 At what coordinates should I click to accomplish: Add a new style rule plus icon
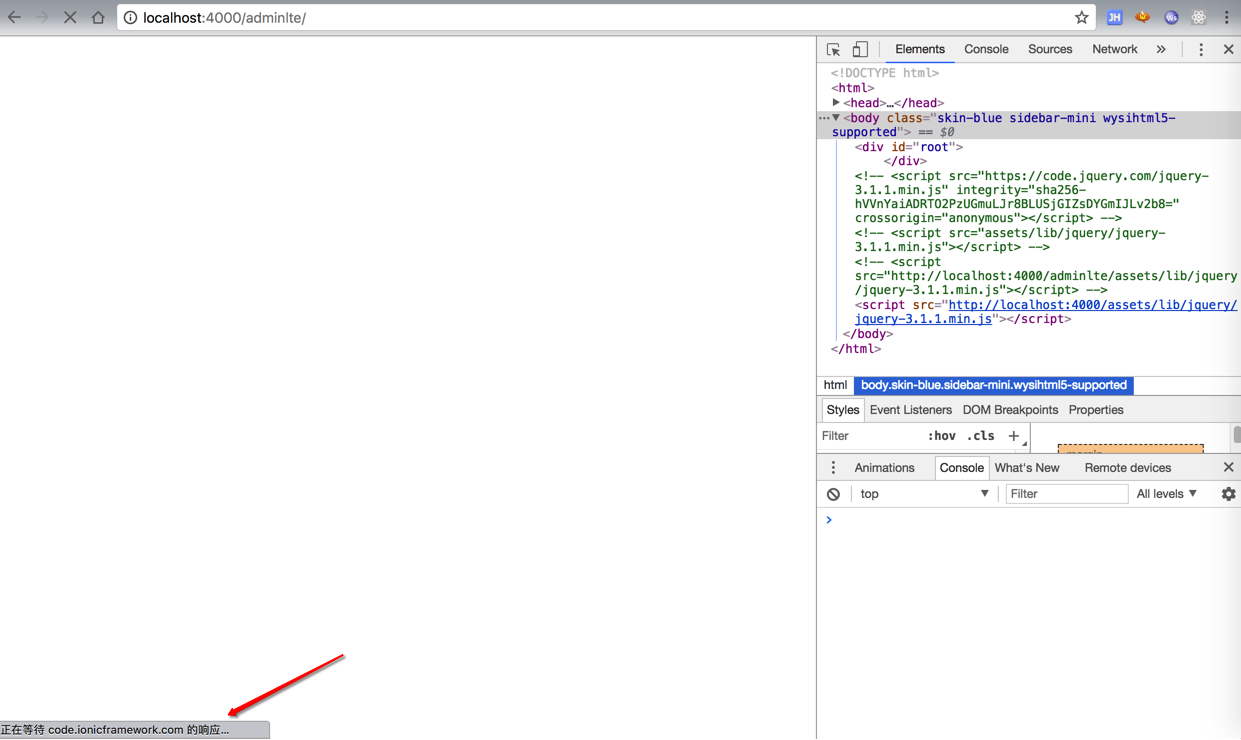pos(1014,436)
